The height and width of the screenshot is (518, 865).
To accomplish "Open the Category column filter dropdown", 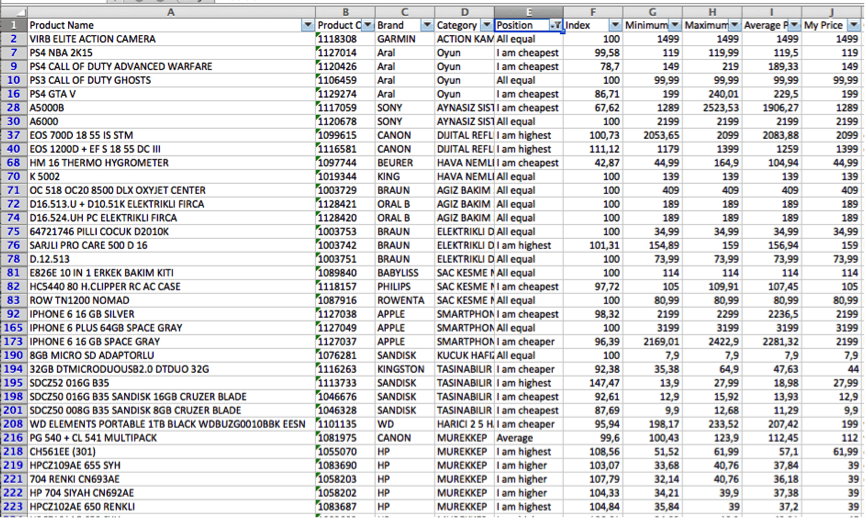I will point(486,25).
